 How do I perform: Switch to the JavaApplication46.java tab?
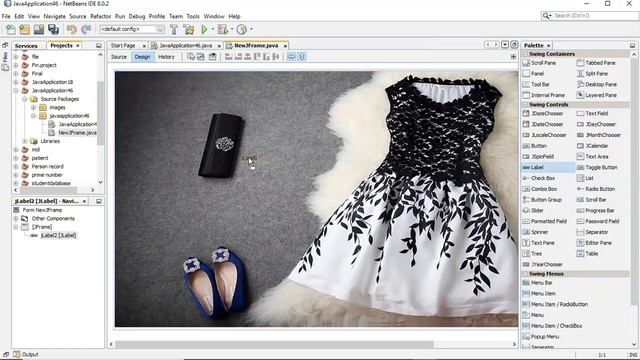[185, 46]
